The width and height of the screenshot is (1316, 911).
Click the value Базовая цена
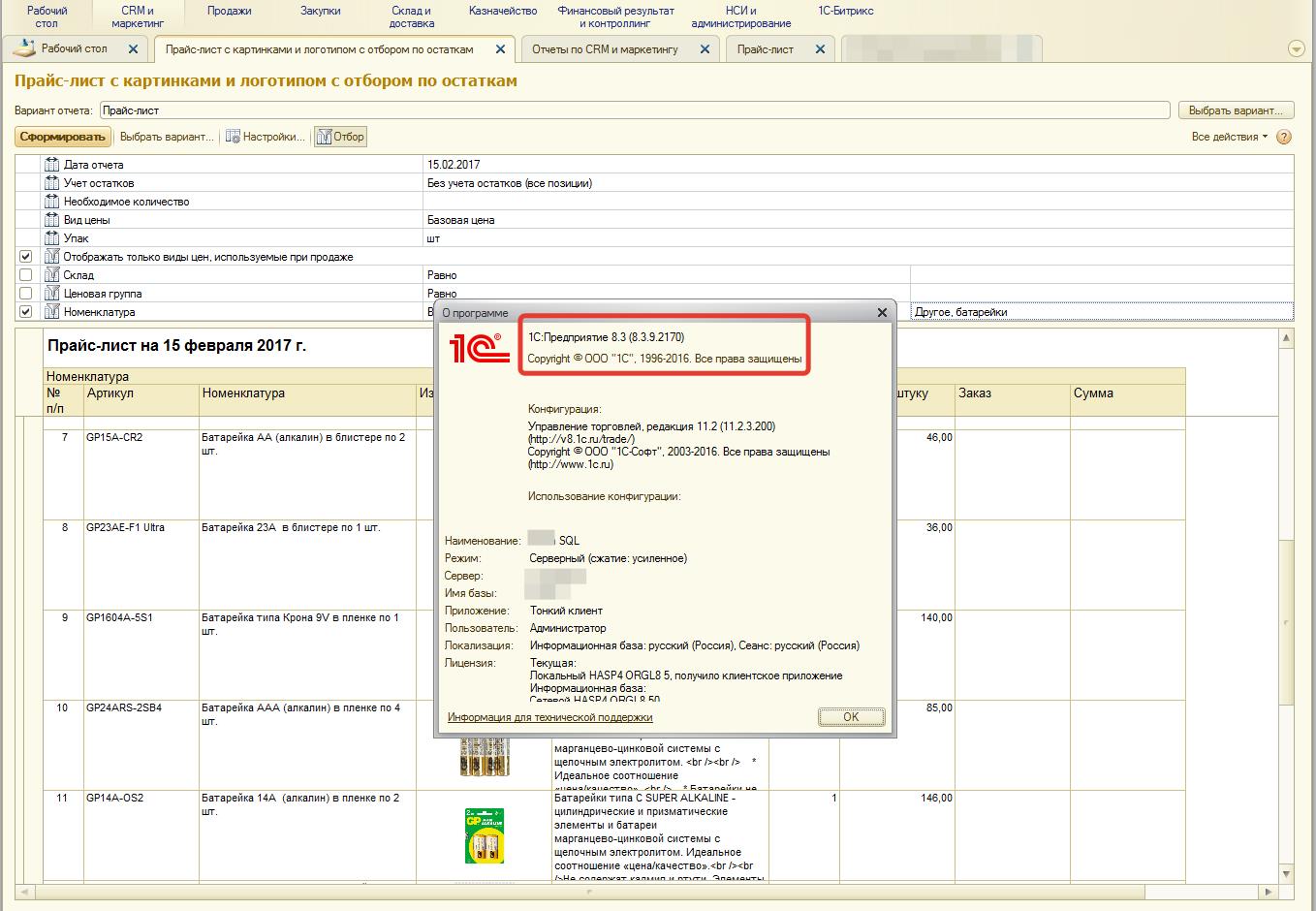point(461,220)
